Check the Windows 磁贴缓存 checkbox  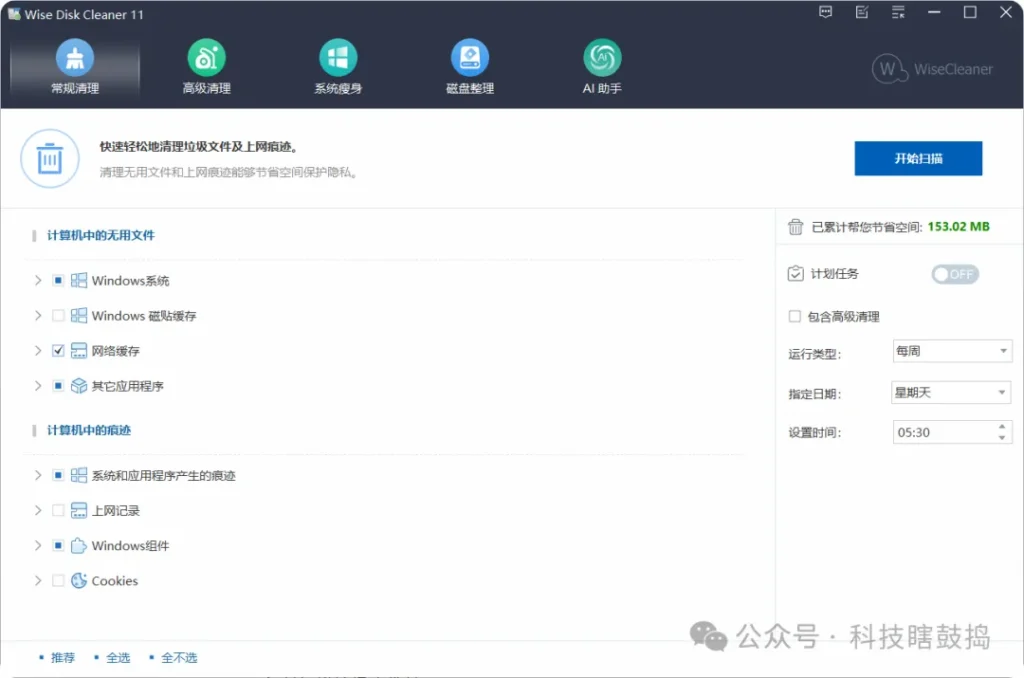pos(58,315)
